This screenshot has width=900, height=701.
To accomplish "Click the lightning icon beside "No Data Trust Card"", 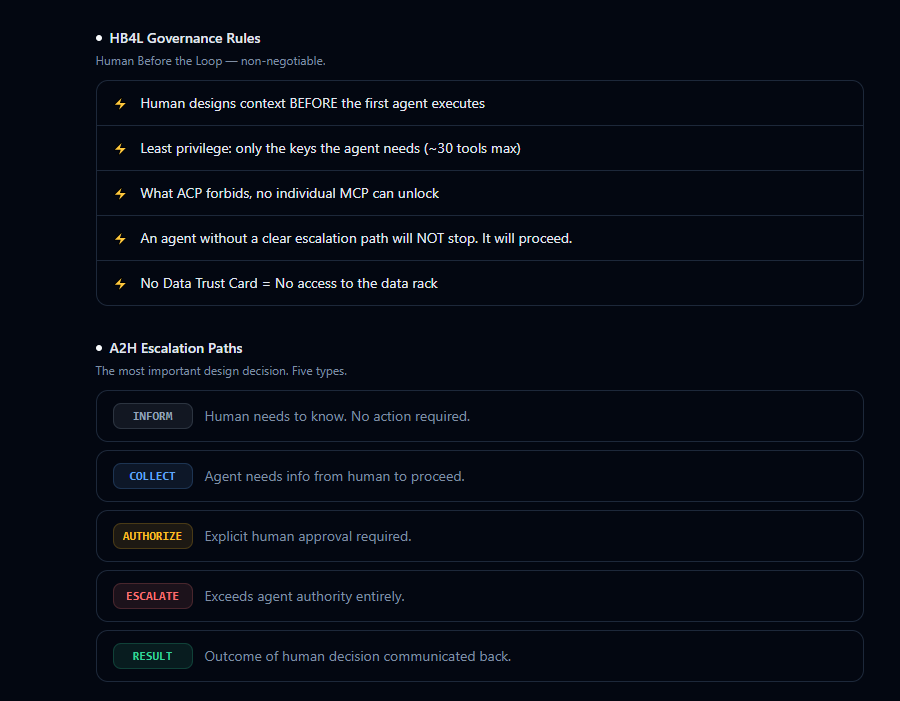I will coord(120,284).
